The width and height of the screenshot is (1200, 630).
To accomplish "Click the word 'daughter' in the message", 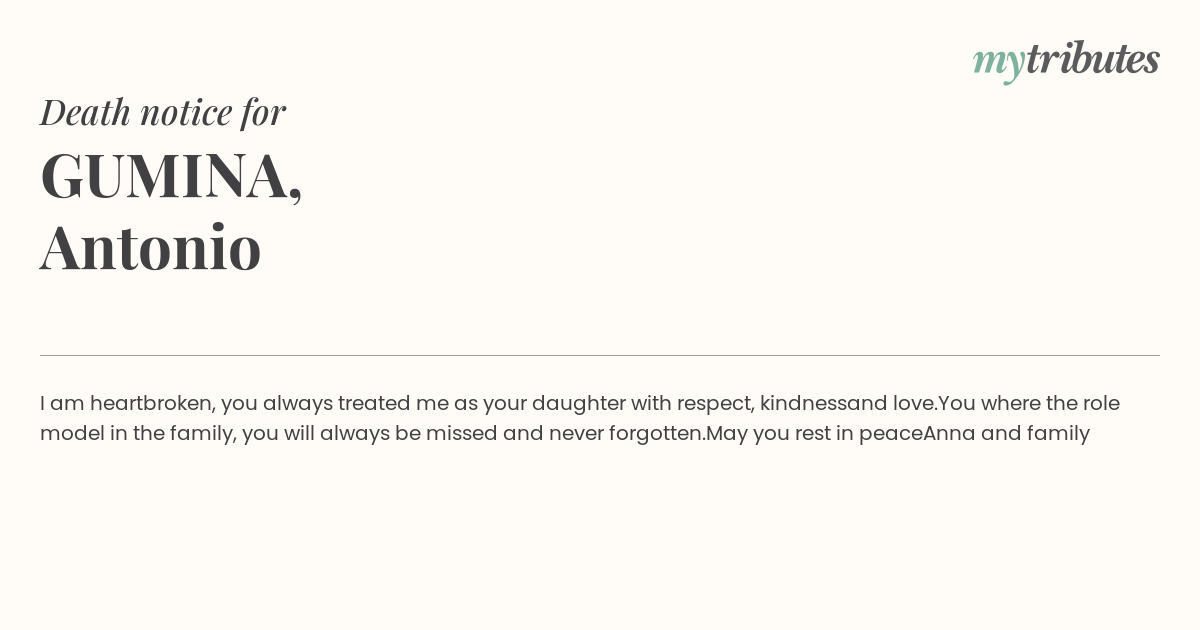I will click(x=579, y=404).
